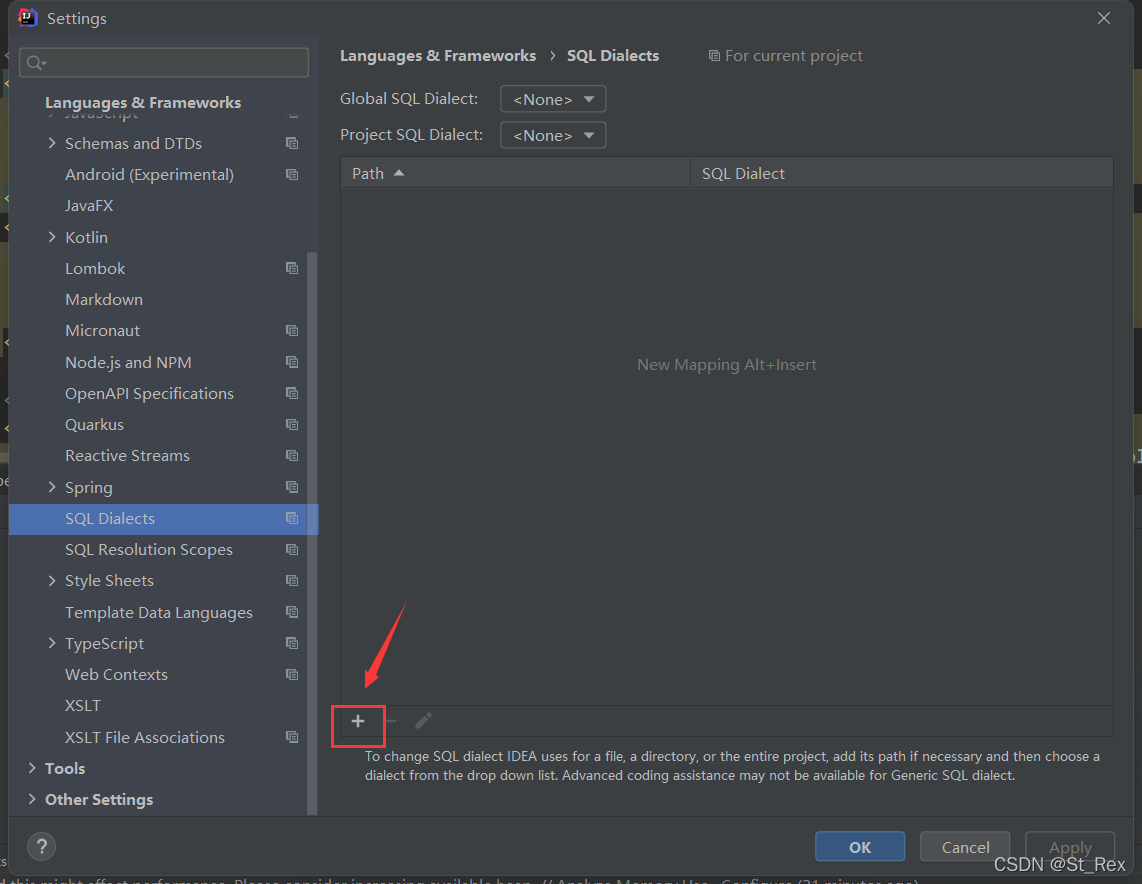Click the minus remove-mapping icon

click(390, 720)
